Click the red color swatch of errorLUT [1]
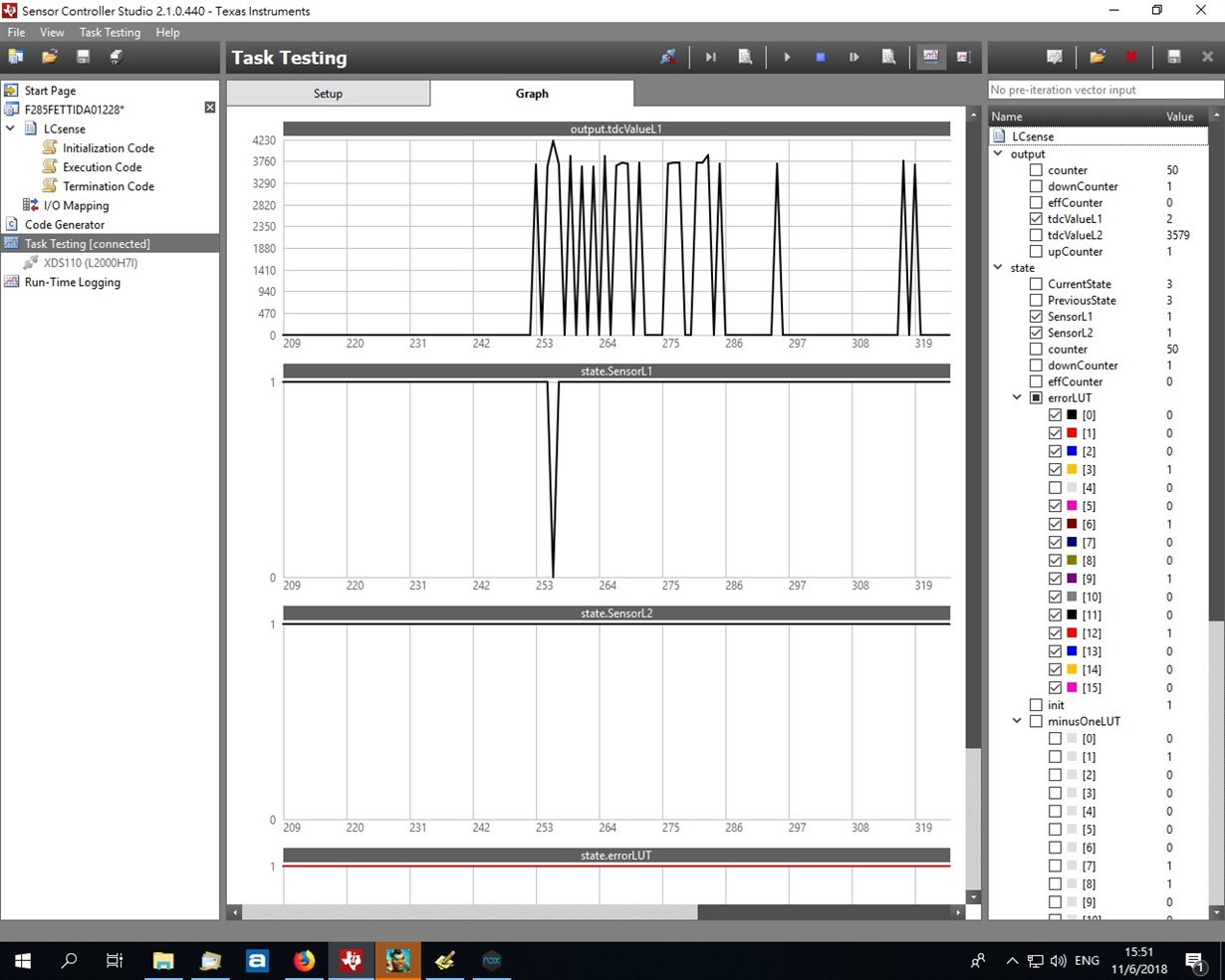 (1072, 433)
